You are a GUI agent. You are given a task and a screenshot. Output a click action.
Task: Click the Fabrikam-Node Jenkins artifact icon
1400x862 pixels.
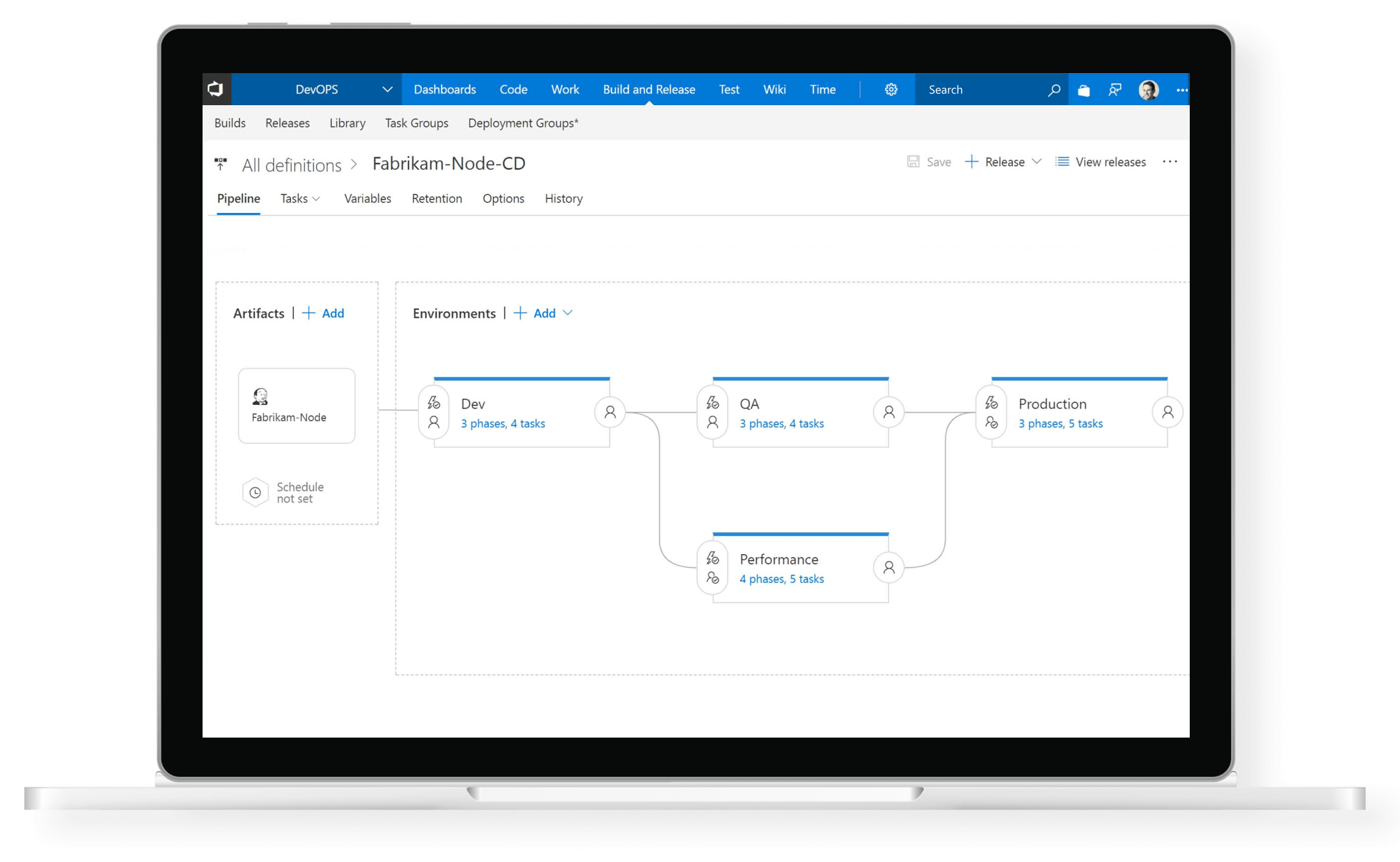click(x=260, y=396)
